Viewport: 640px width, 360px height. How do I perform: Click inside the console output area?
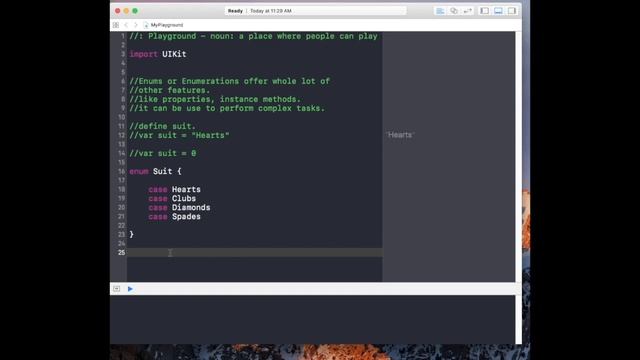pyautogui.click(x=312, y=319)
